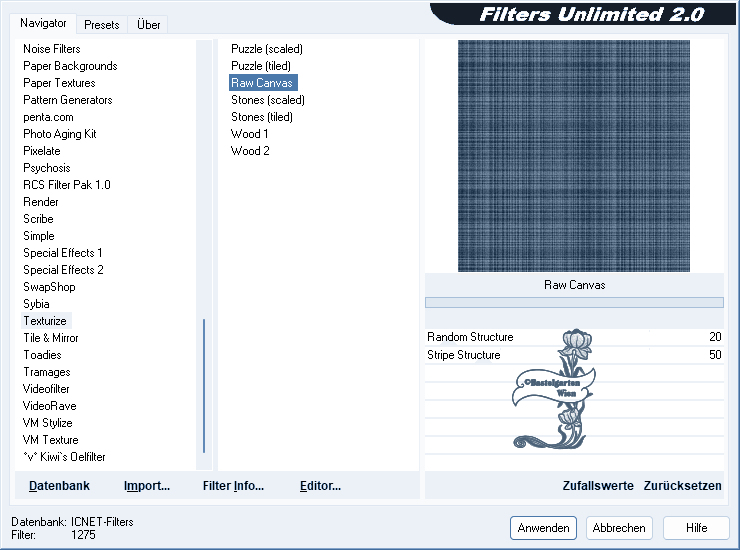Select Psychosis category
740x550 pixels.
[x=46, y=168]
